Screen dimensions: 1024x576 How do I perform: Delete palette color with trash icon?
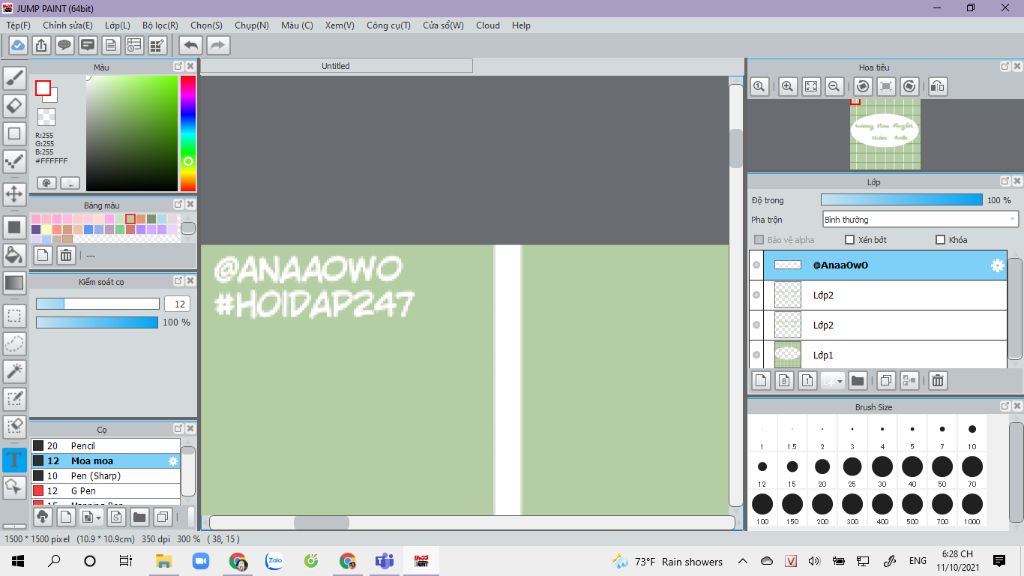66,255
